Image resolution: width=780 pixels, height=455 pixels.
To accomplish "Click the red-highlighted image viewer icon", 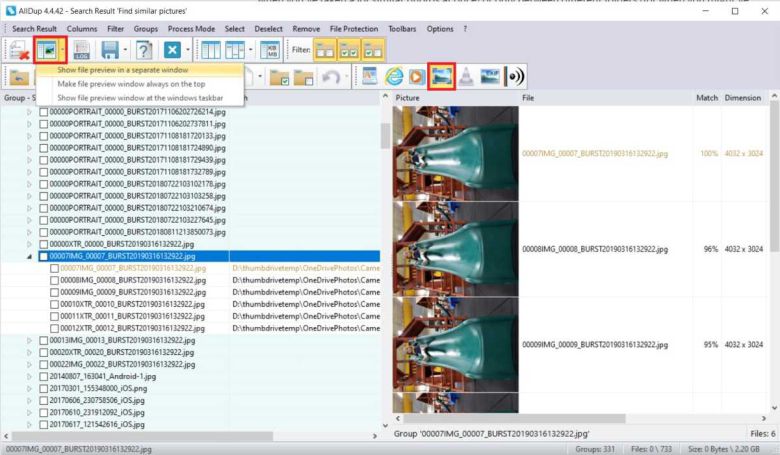I will click(440, 76).
